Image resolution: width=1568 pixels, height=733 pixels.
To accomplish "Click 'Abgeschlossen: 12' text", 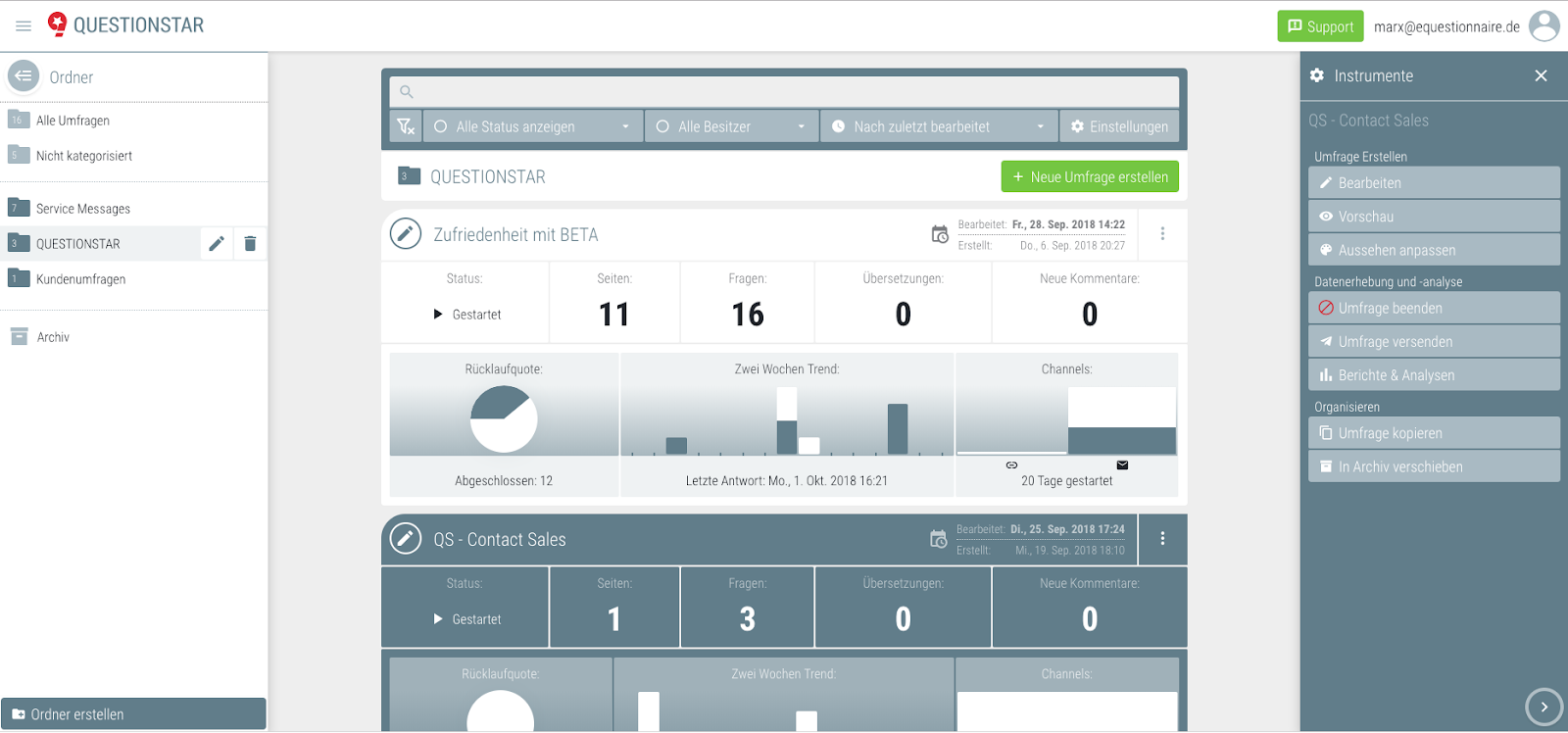I will click(504, 480).
